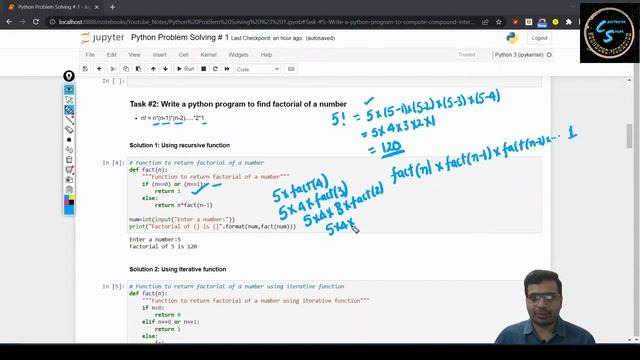The width and height of the screenshot is (640, 360).
Task: Click the 'Solution 2: Using iterative function' heading
Action: coord(178,269)
